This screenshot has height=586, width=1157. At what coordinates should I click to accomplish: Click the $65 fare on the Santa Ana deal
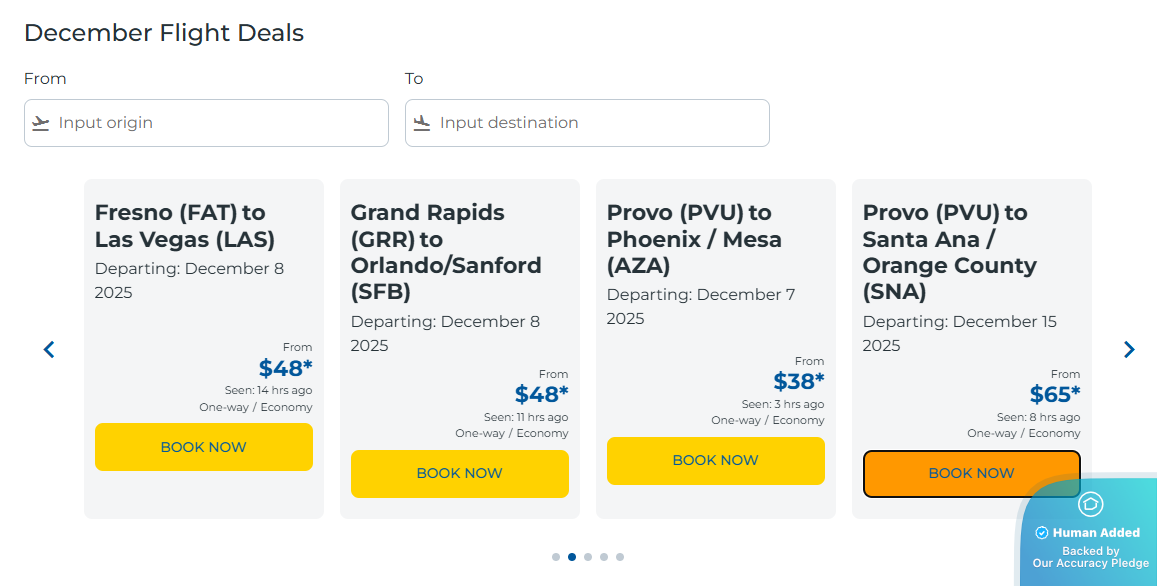pyautogui.click(x=1054, y=394)
